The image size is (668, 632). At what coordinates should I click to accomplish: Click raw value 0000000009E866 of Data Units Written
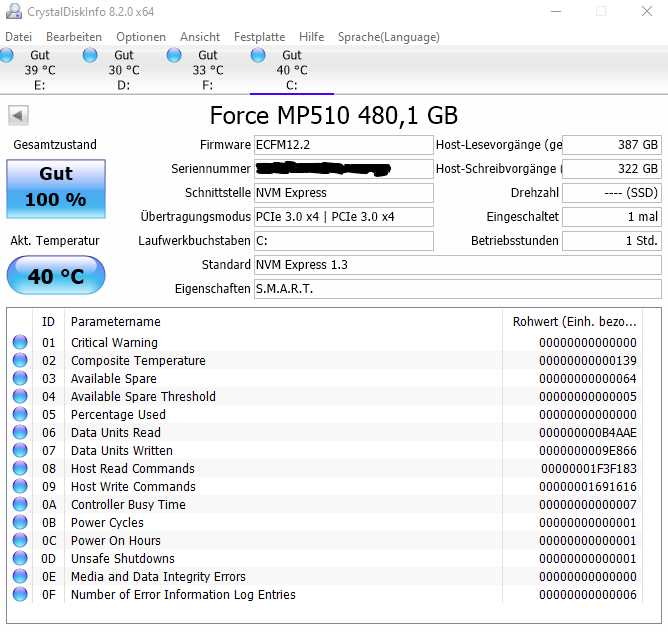(x=587, y=450)
